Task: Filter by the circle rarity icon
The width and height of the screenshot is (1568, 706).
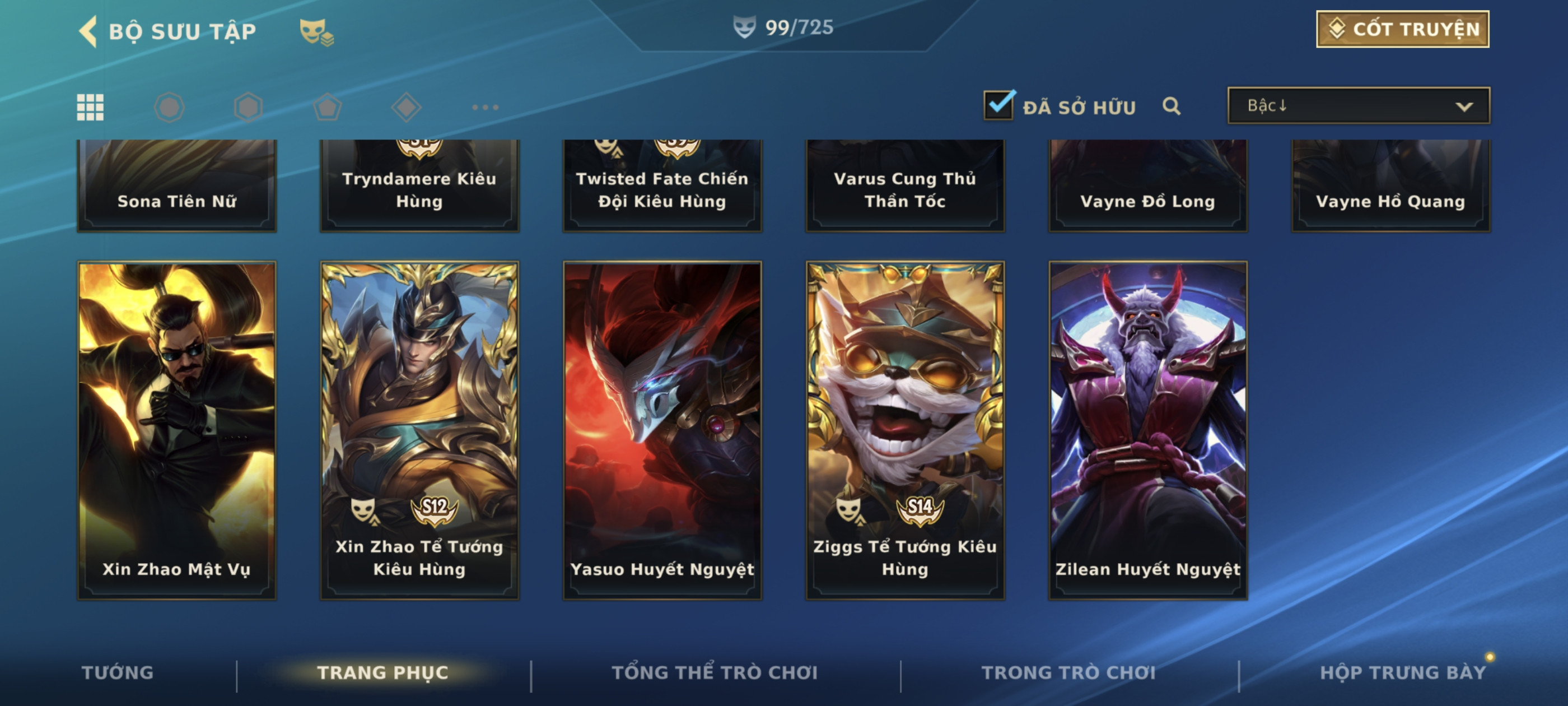Action: tap(169, 107)
